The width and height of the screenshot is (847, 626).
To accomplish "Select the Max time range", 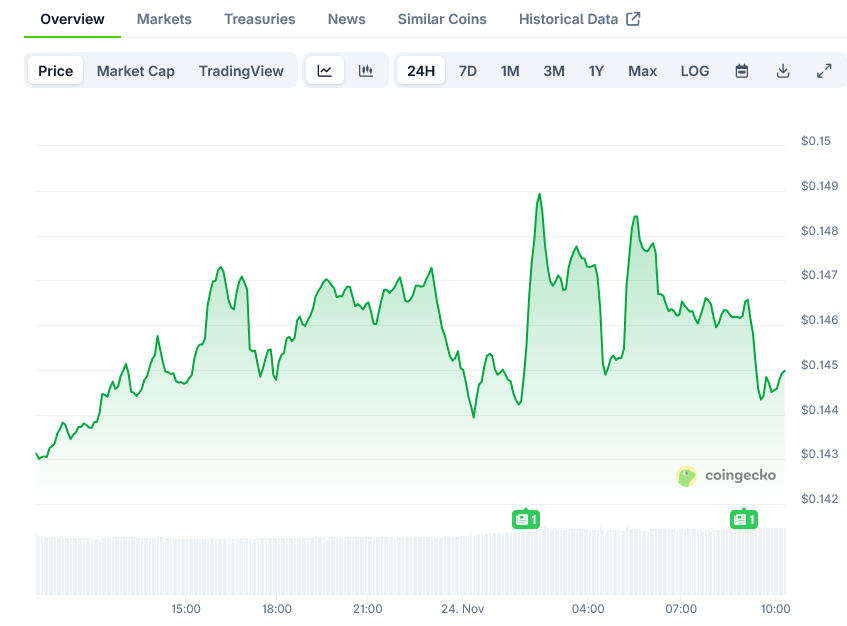I will tap(642, 70).
